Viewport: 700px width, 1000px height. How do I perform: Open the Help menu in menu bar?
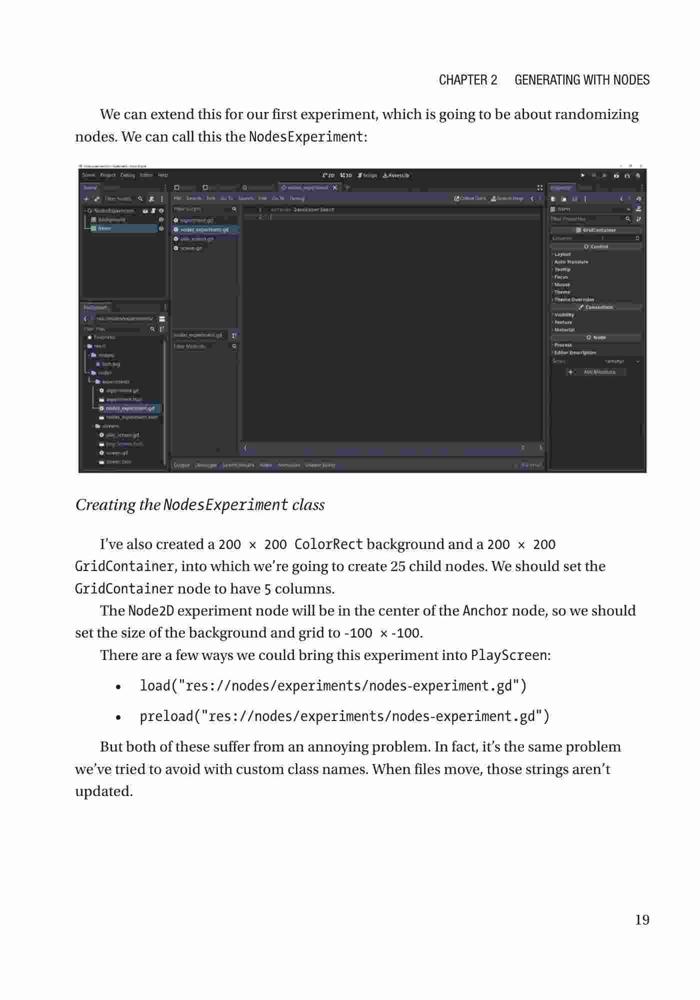click(163, 175)
